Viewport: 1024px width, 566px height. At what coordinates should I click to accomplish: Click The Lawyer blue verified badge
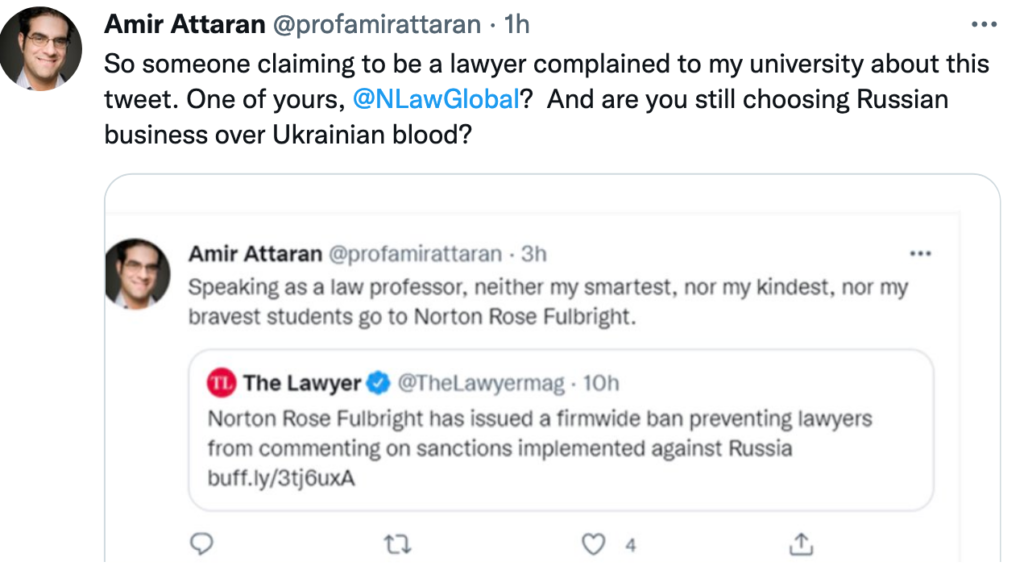pyautogui.click(x=378, y=382)
